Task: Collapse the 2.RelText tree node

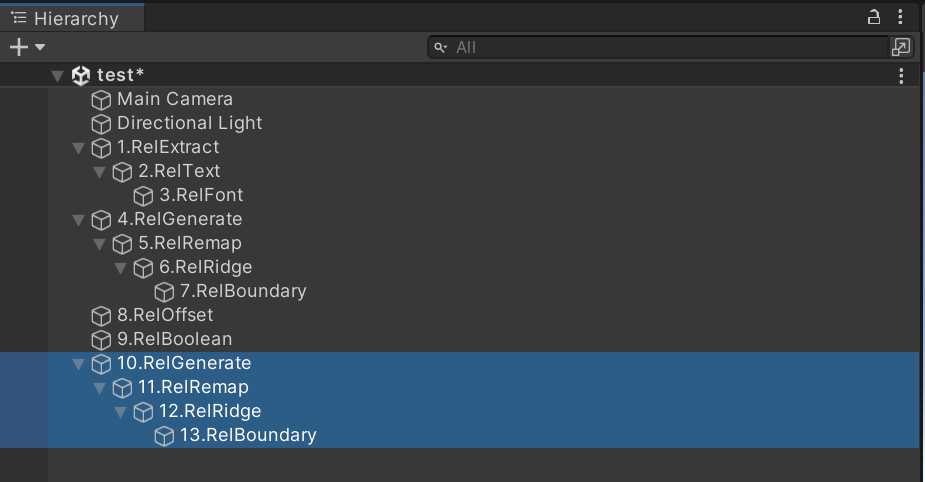Action: tap(99, 172)
